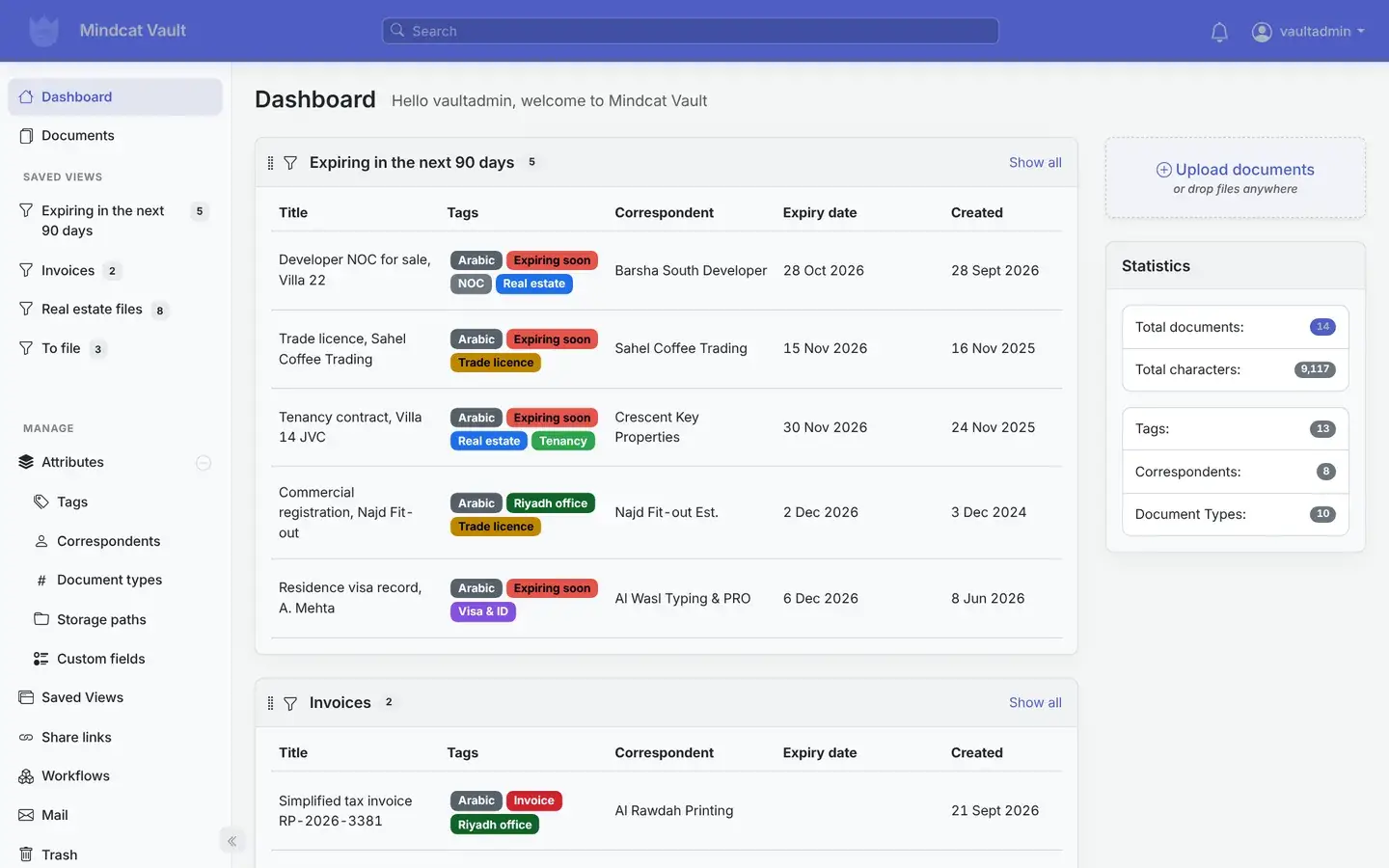This screenshot has width=1389, height=868.
Task: Go to Documents in the sidebar
Action: tap(115, 136)
